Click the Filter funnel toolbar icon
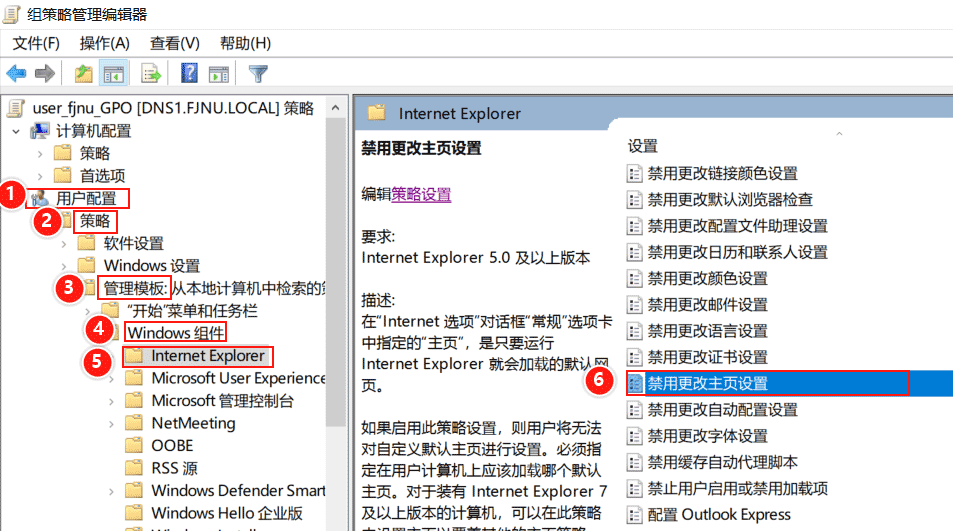The height and width of the screenshot is (531, 953). 258,74
